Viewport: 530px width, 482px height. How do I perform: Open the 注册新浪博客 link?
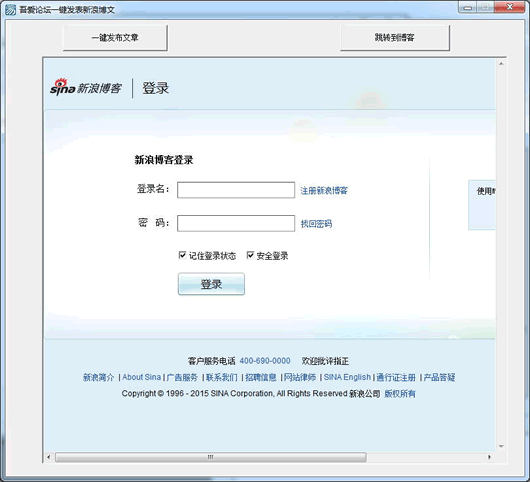324,190
